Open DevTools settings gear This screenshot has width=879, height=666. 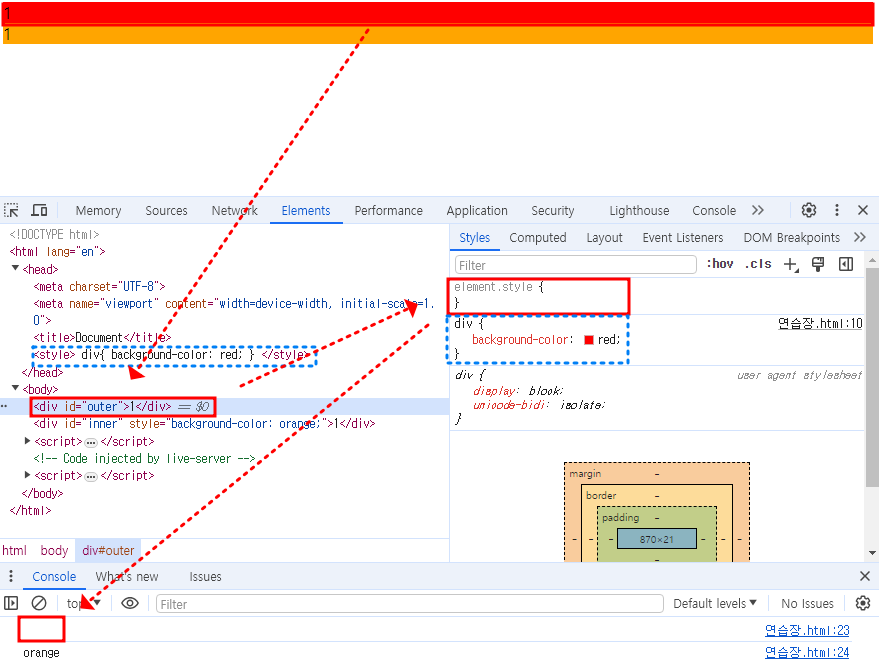(808, 210)
